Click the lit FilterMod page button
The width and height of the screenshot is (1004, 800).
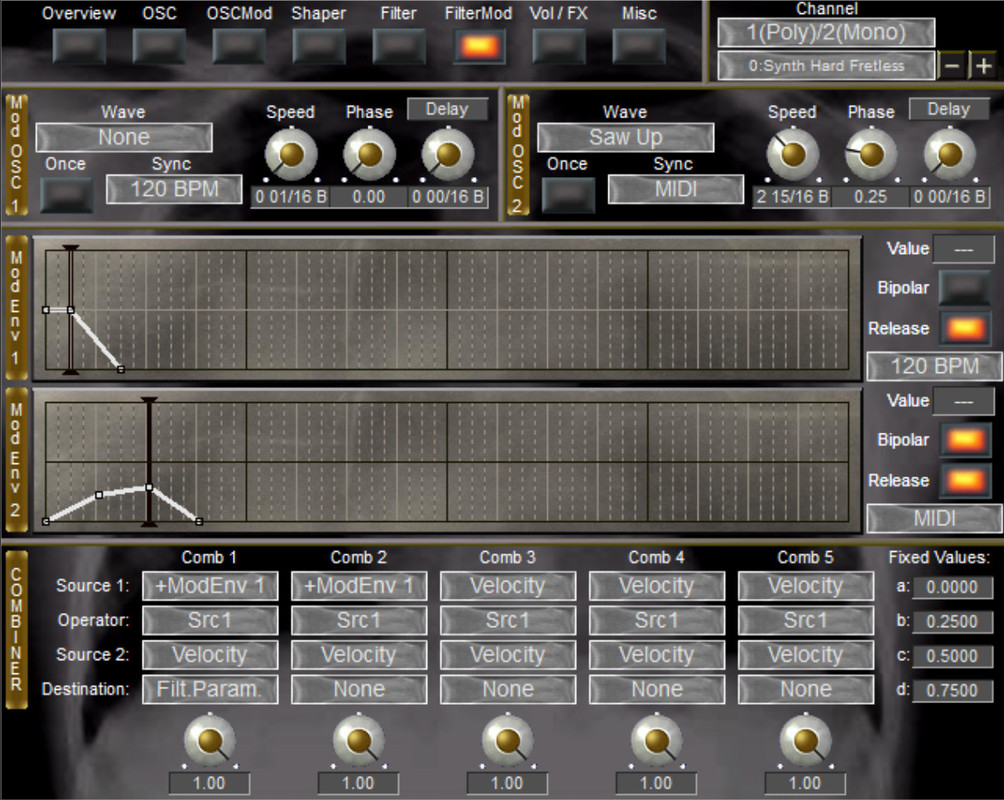[x=479, y=46]
